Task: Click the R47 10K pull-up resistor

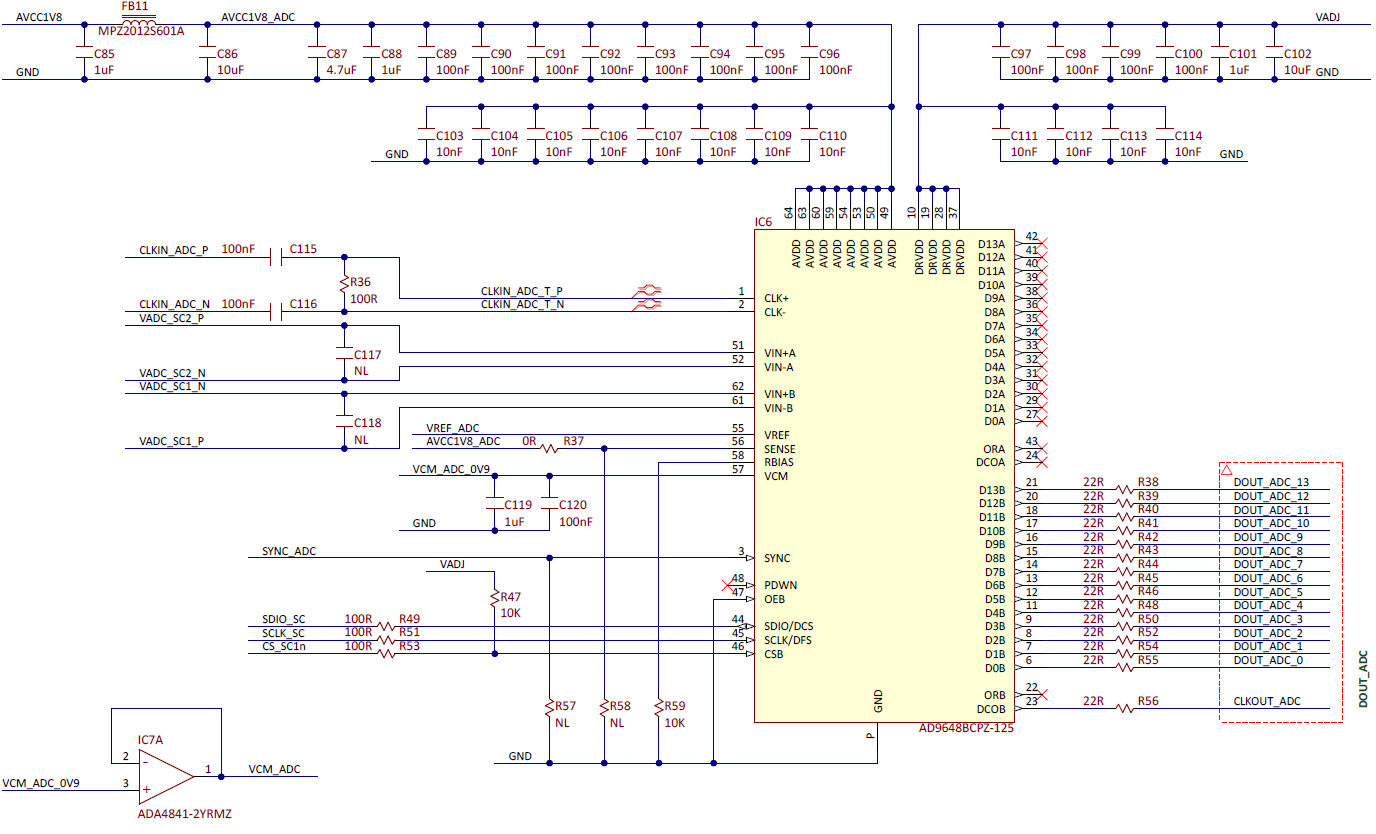Action: [493, 598]
